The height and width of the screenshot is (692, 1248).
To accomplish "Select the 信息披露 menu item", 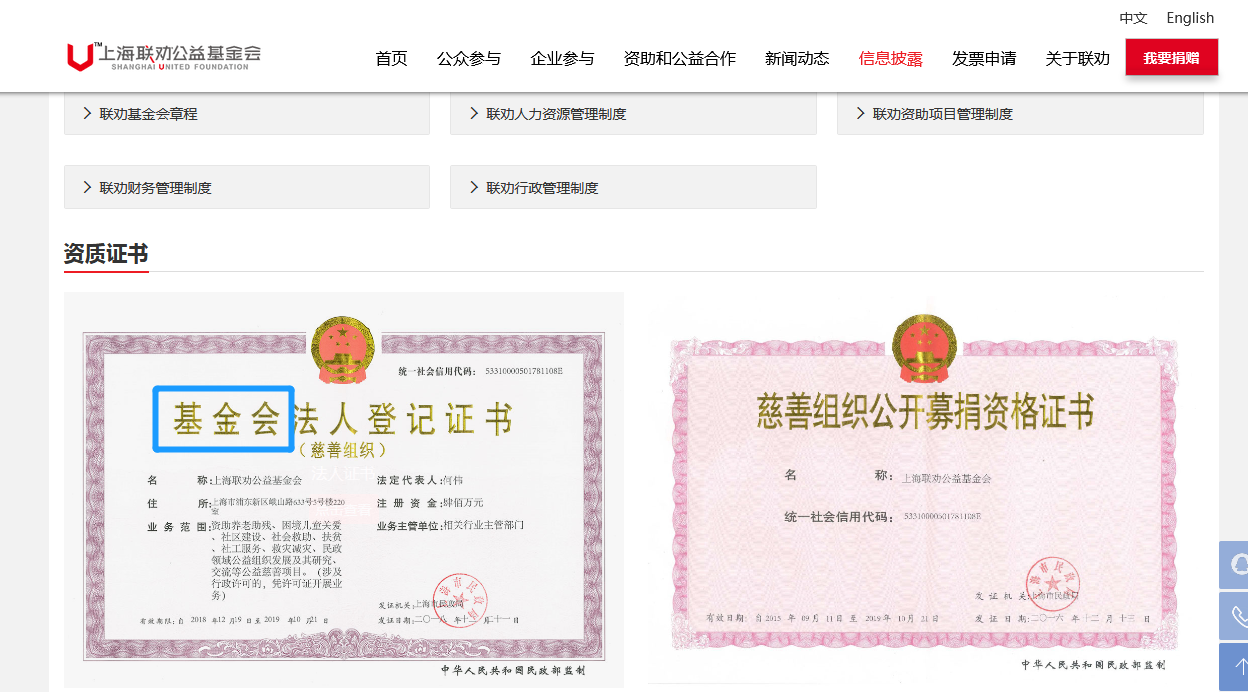I will click(x=890, y=58).
